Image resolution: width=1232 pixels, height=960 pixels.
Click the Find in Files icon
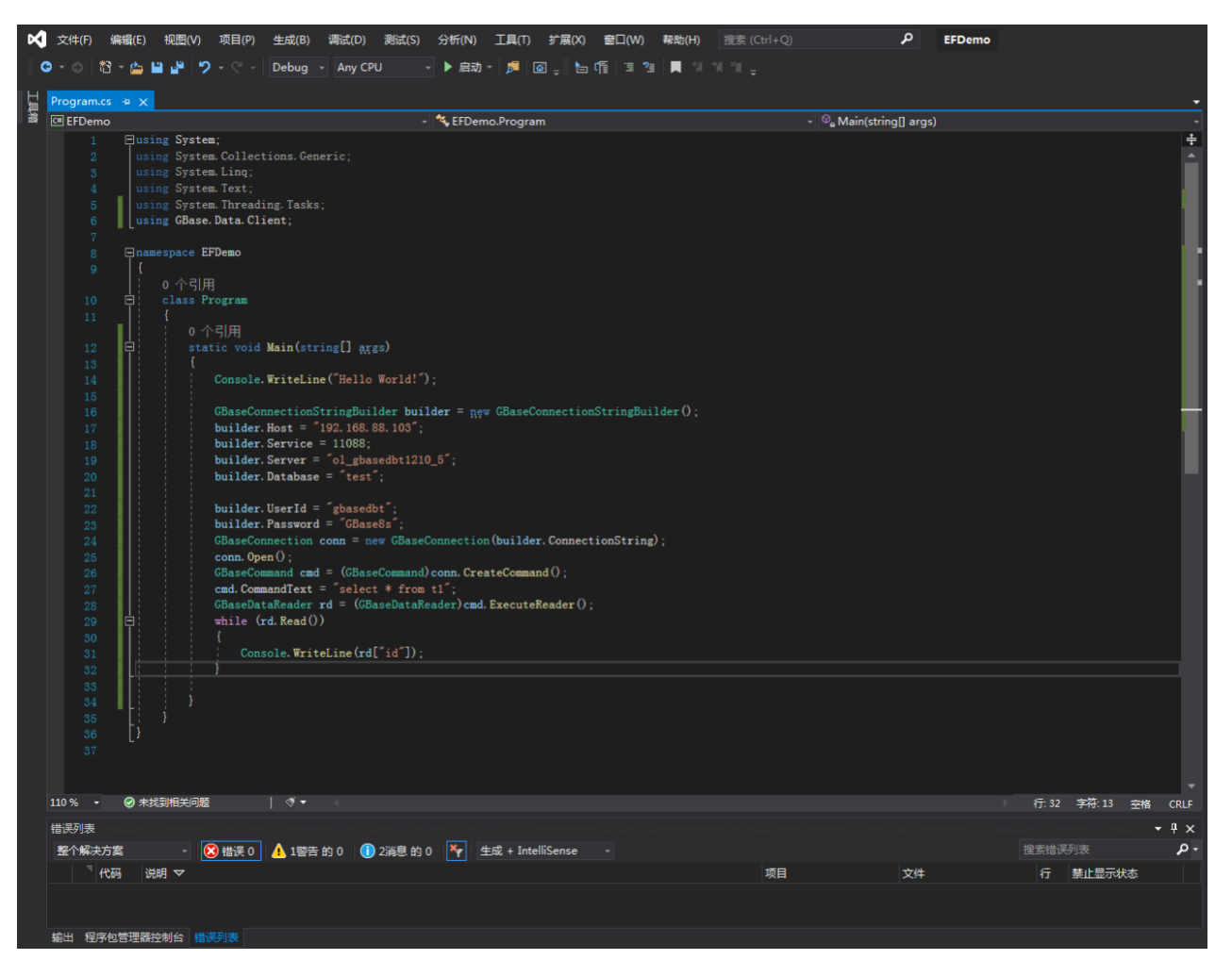tap(512, 68)
